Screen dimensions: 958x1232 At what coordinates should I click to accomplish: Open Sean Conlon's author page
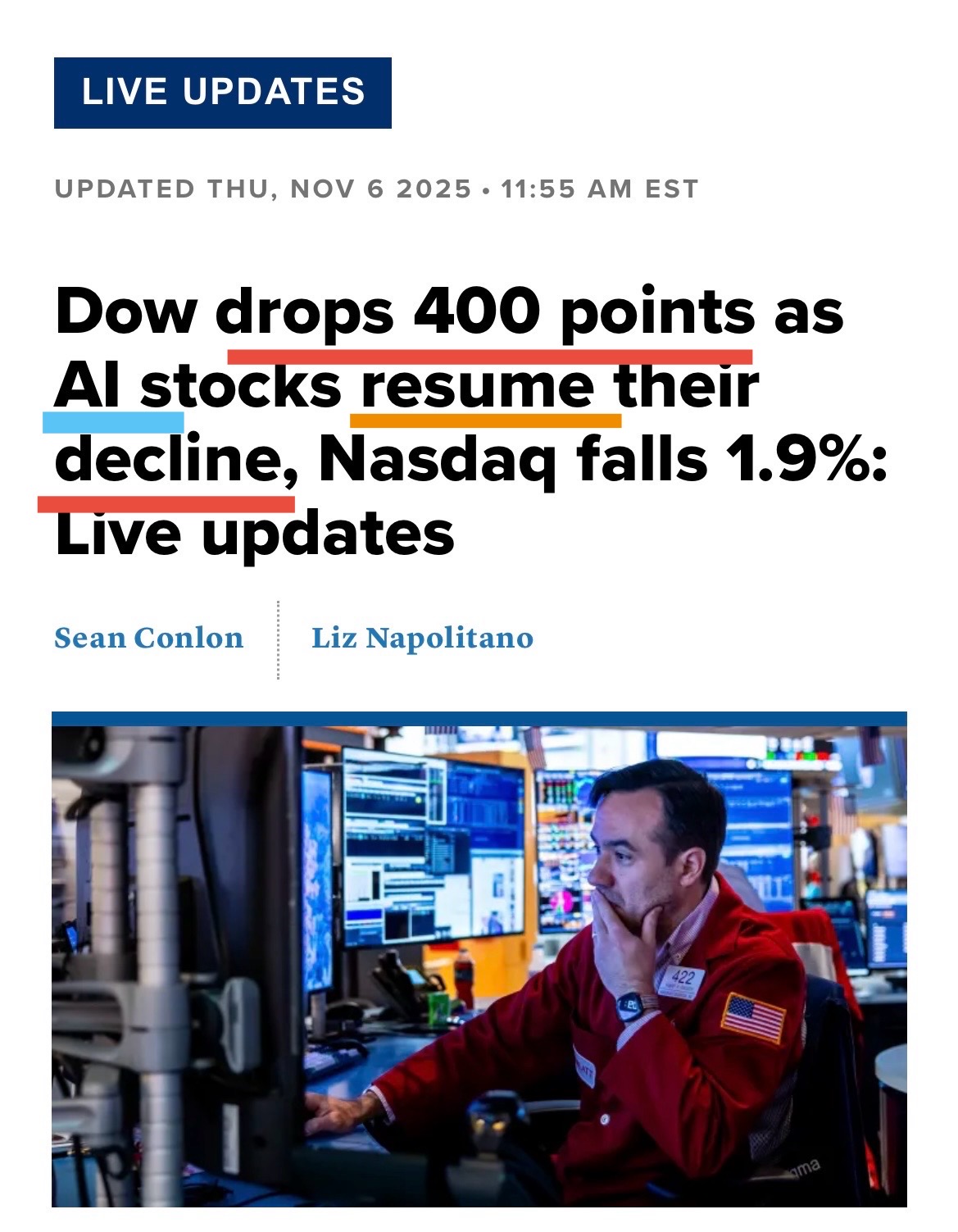point(148,638)
